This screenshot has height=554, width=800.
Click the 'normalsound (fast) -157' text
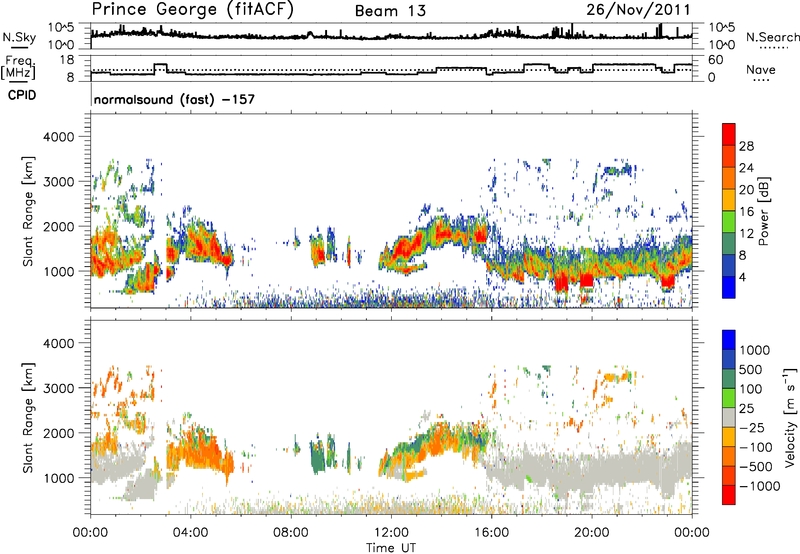174,99
